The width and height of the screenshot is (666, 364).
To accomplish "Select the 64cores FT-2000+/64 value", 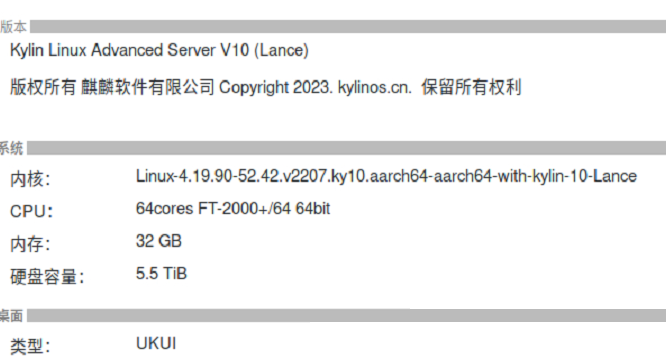I will point(233,209).
